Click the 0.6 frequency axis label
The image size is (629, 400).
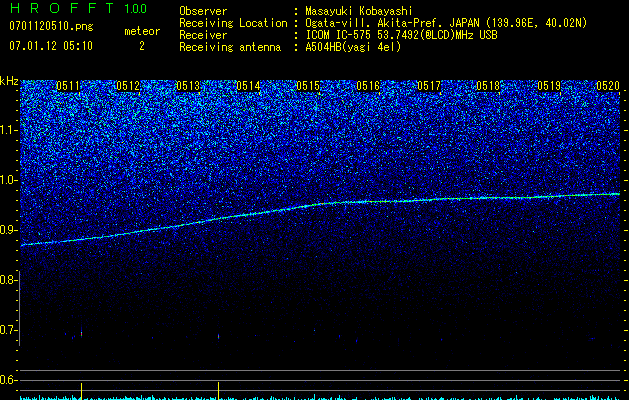point(8,380)
